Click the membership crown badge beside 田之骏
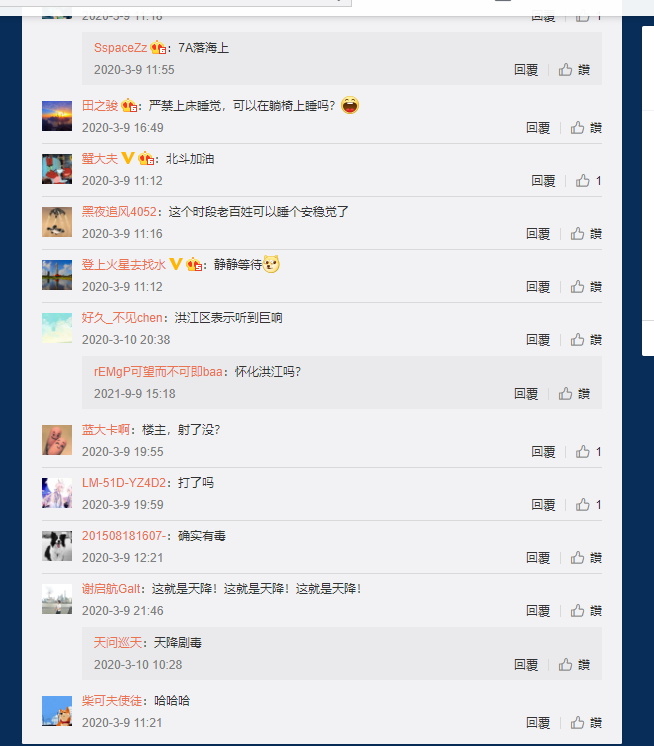Screen dimensions: 654x746 [x=129, y=105]
